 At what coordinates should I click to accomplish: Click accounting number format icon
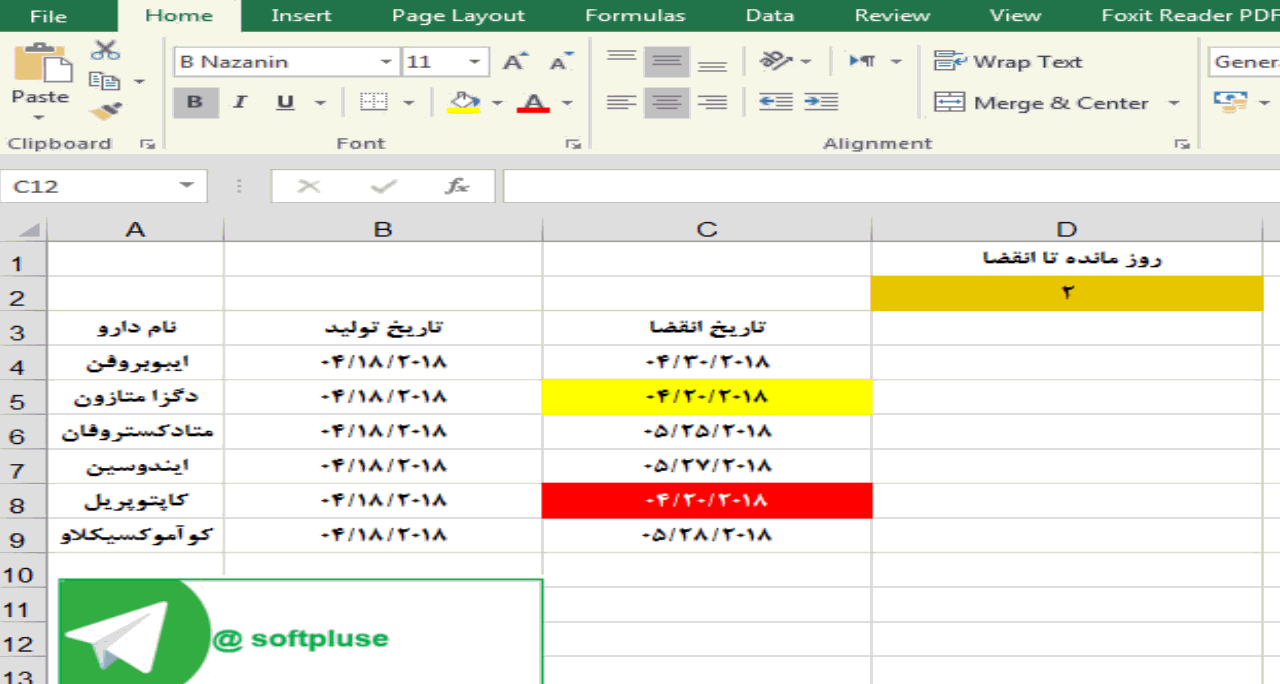pyautogui.click(x=1230, y=102)
